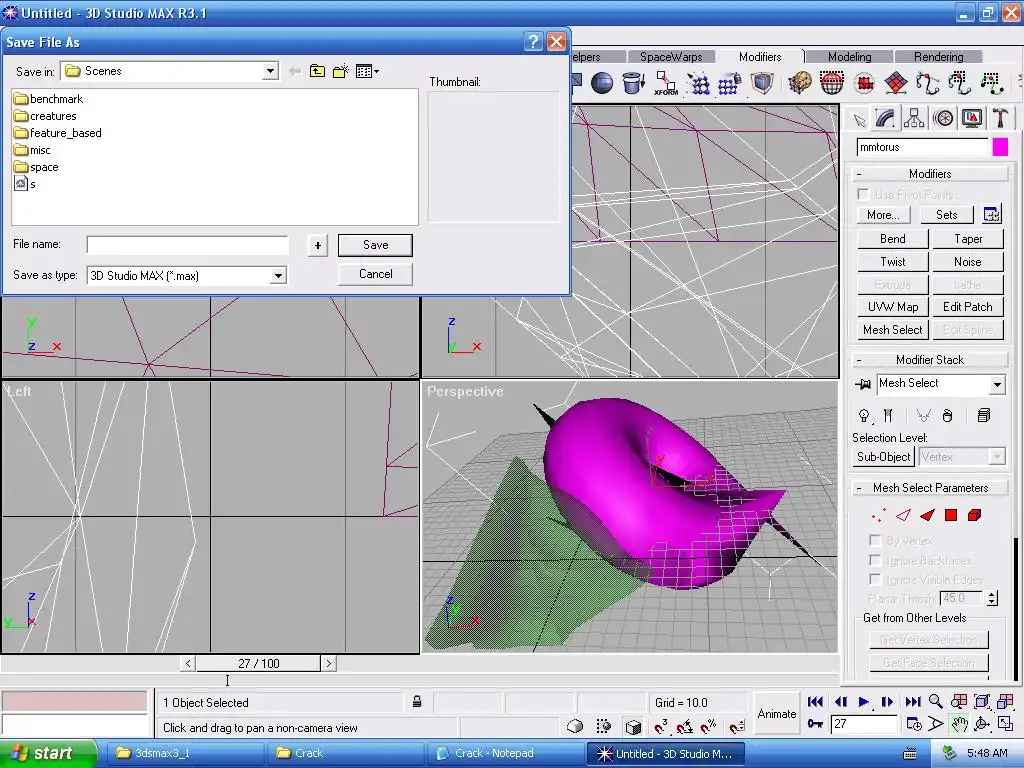Click the XFORM modifier icon

point(665,83)
